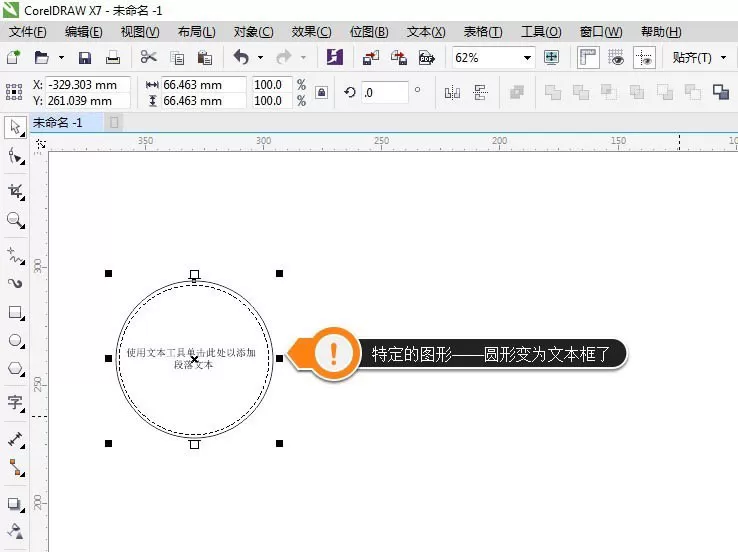Screen dimensions: 738x552
Task: Mirror the object vertically
Action: pos(480,92)
